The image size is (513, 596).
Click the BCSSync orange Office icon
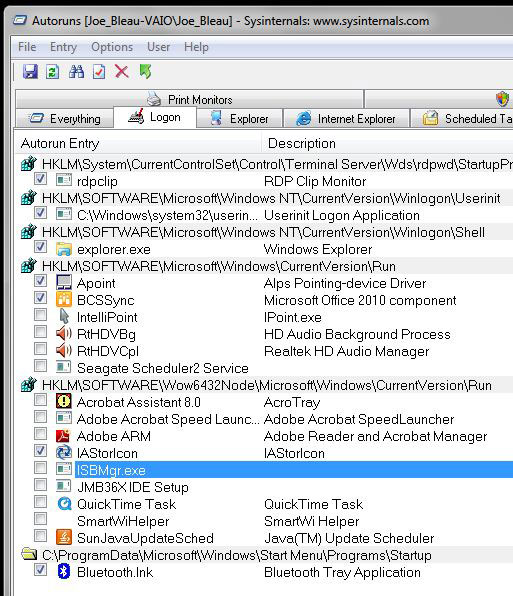pos(64,300)
